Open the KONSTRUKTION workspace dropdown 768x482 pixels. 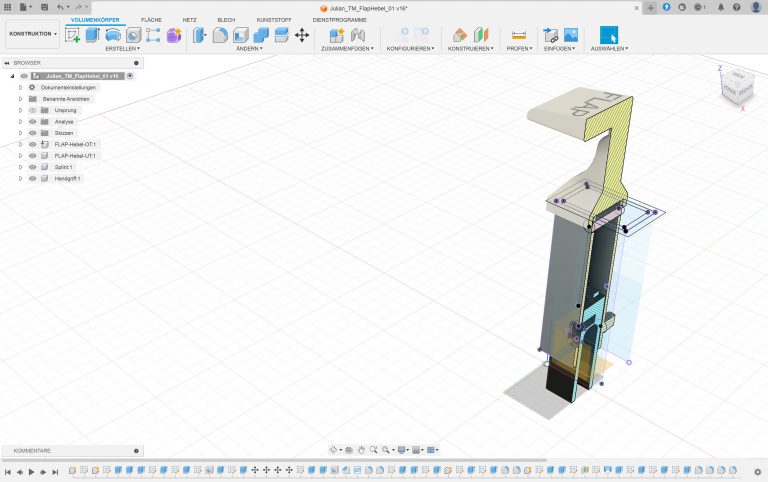[x=33, y=34]
